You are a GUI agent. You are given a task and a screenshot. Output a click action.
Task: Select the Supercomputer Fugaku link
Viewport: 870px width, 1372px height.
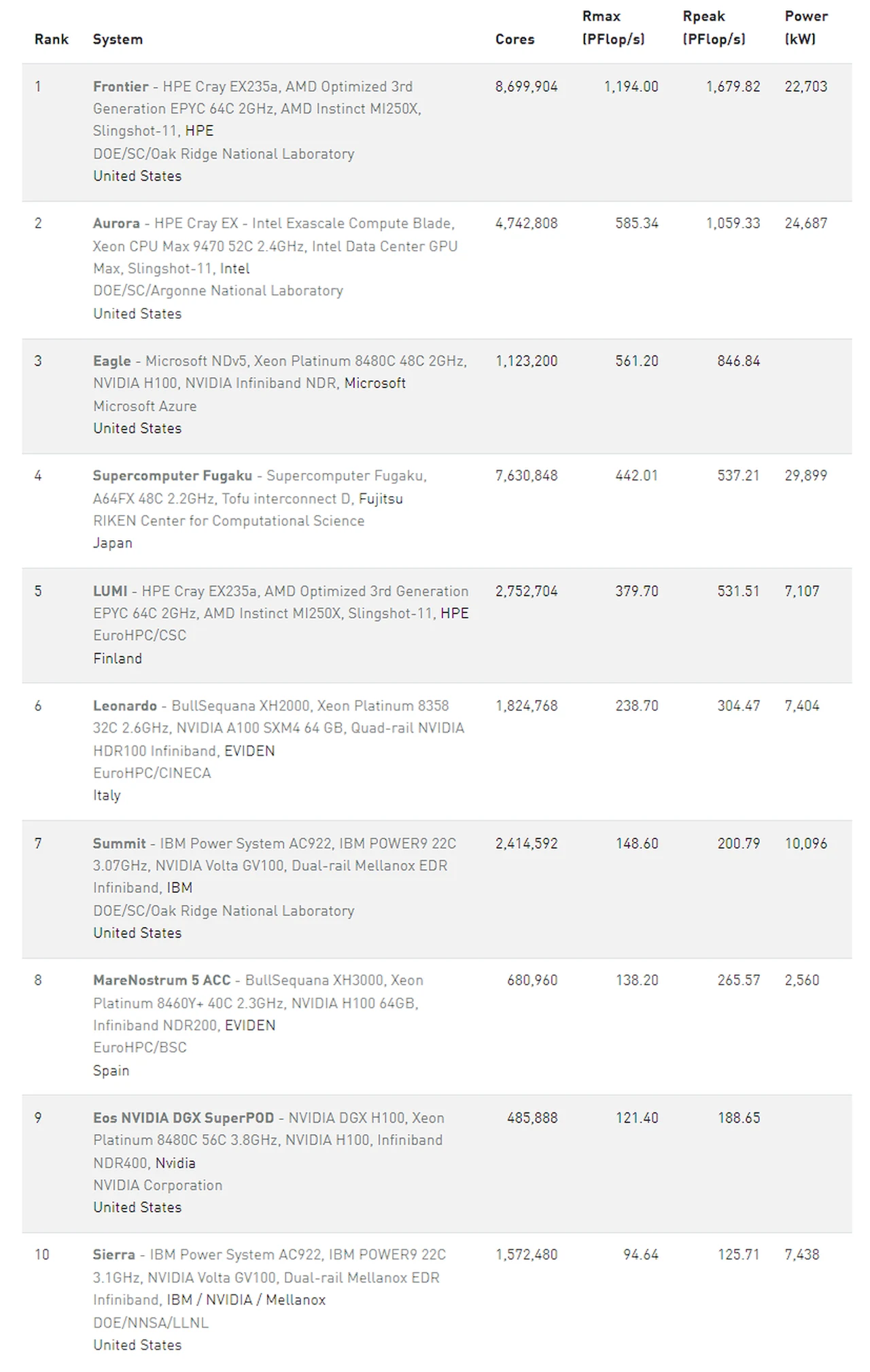point(172,476)
